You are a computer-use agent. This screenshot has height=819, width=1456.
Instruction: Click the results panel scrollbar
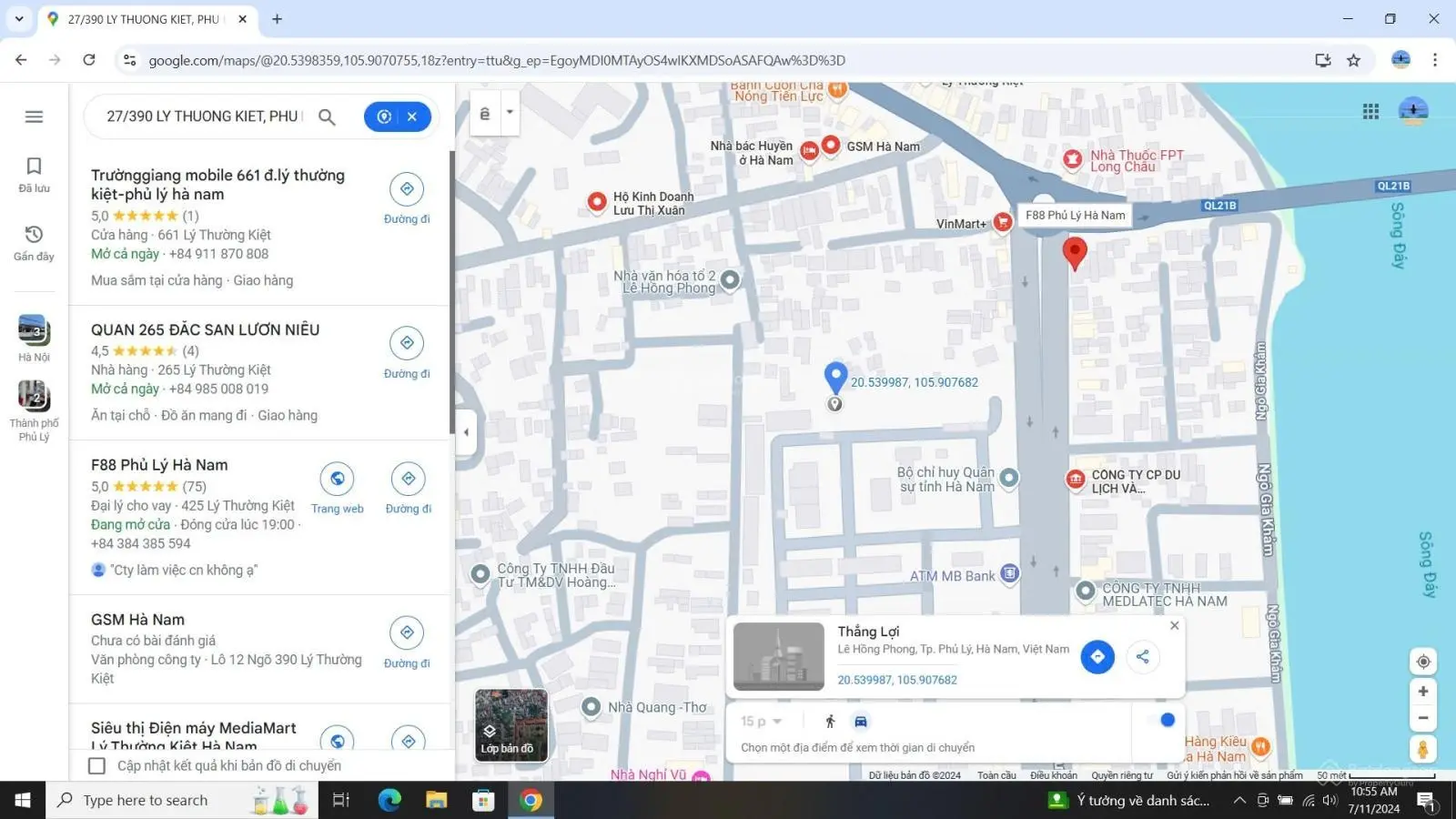point(450,291)
